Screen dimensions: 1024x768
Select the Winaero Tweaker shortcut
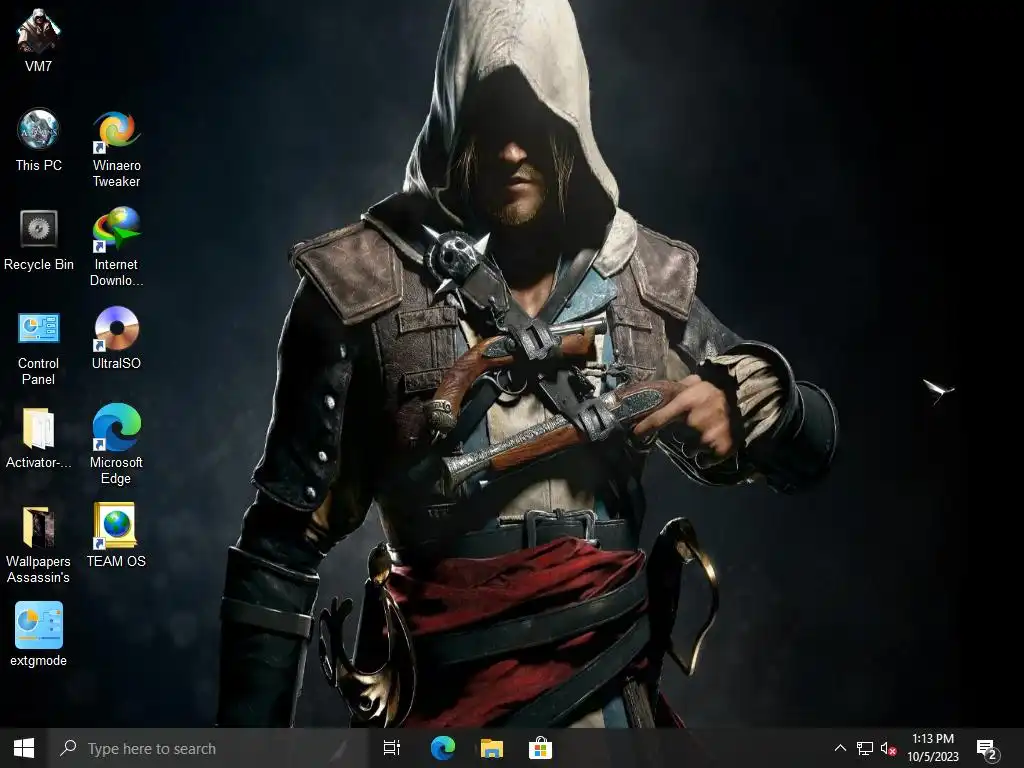pyautogui.click(x=116, y=149)
